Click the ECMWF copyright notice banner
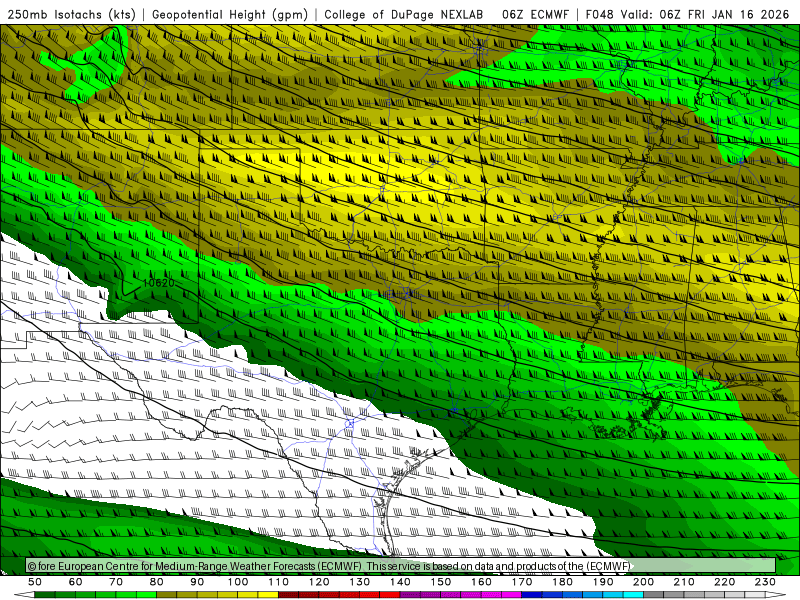This screenshot has width=800, height=600. click(x=401, y=566)
